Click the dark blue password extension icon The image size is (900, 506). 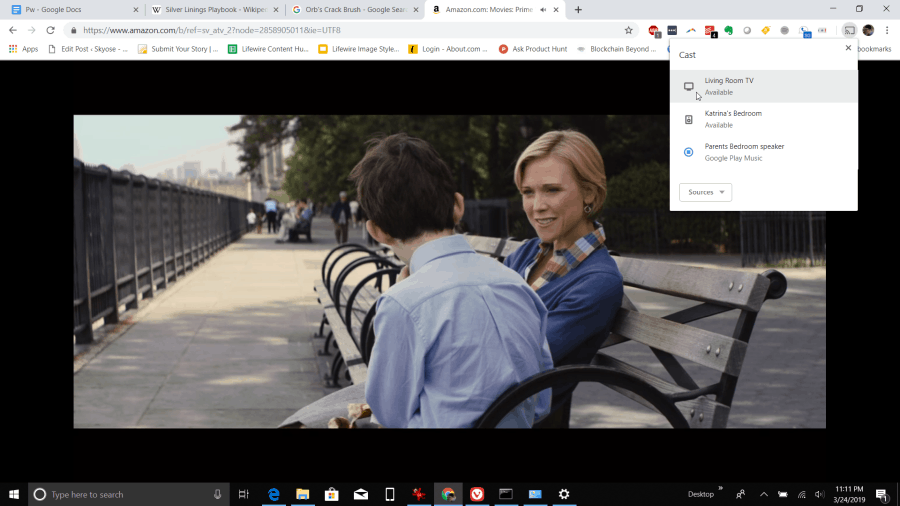pos(672,30)
